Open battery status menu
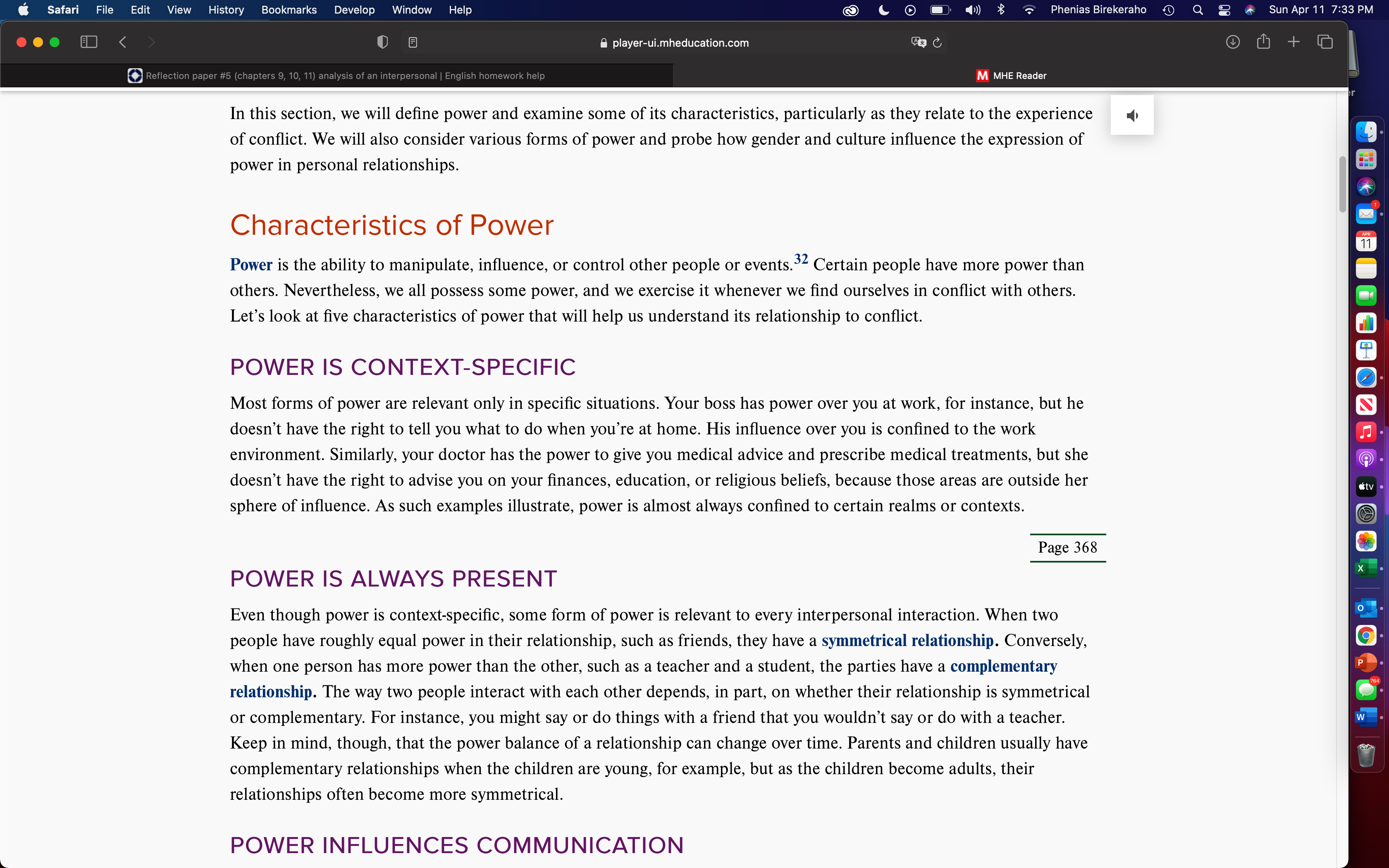Screen dimensions: 1389x868 pyautogui.click(x=940, y=10)
